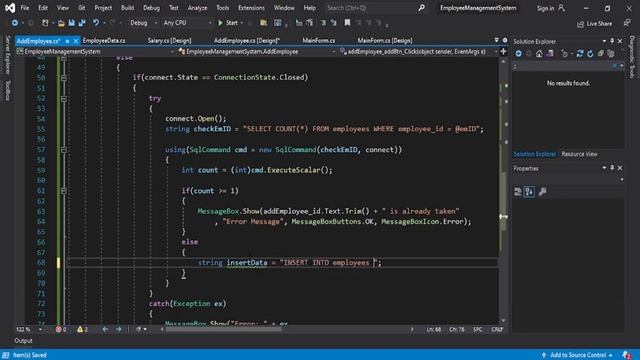Image resolution: width=640 pixels, height=360 pixels.
Task: Click the Search (Ctrl+Q) input field
Action: point(371,8)
